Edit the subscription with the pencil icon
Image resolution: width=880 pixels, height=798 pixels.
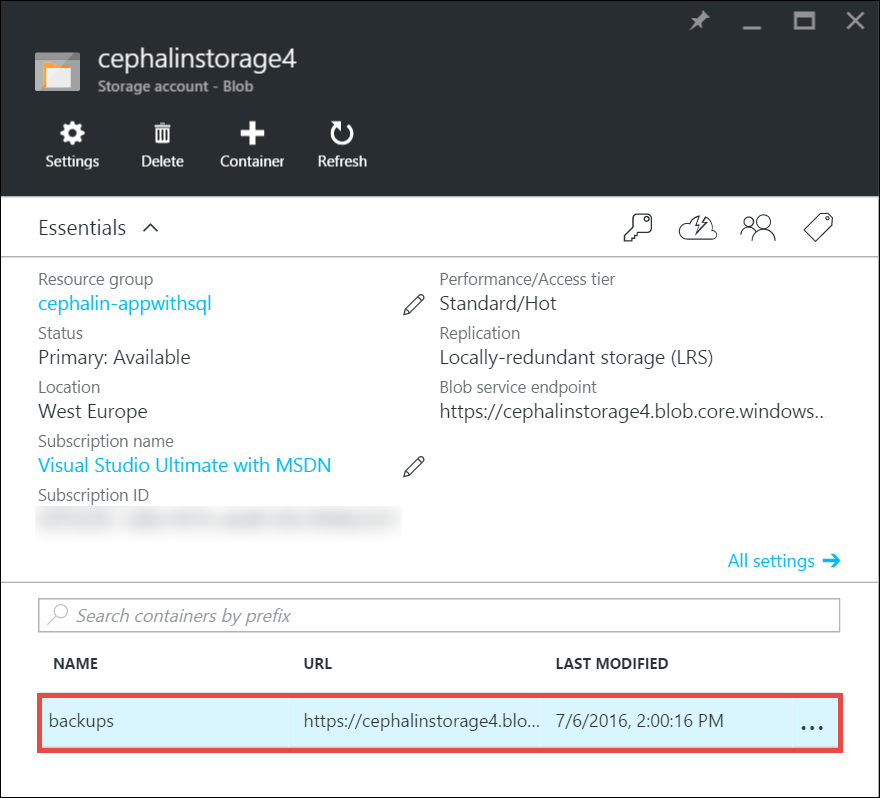[x=413, y=466]
